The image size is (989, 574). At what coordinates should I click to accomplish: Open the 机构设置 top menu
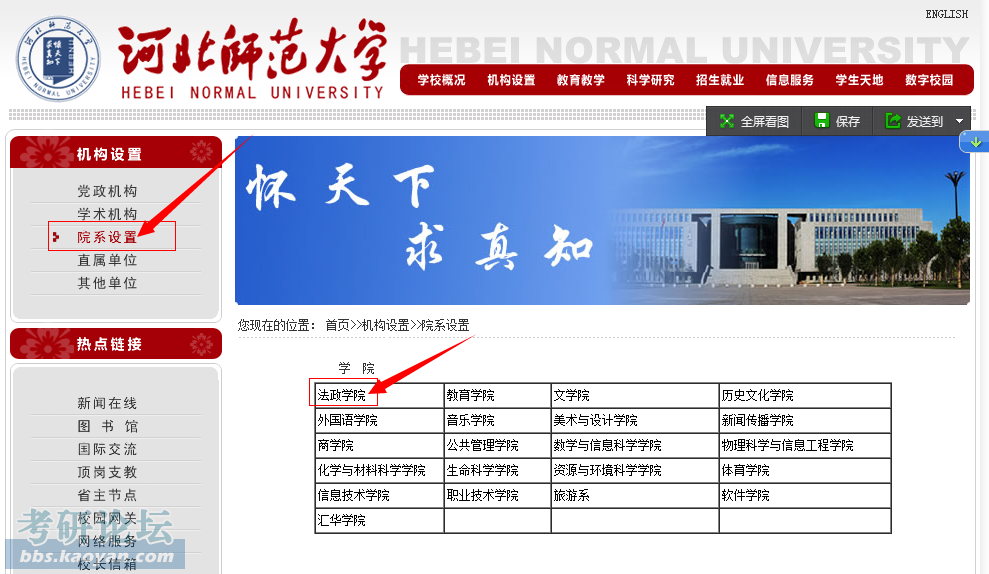(x=511, y=80)
